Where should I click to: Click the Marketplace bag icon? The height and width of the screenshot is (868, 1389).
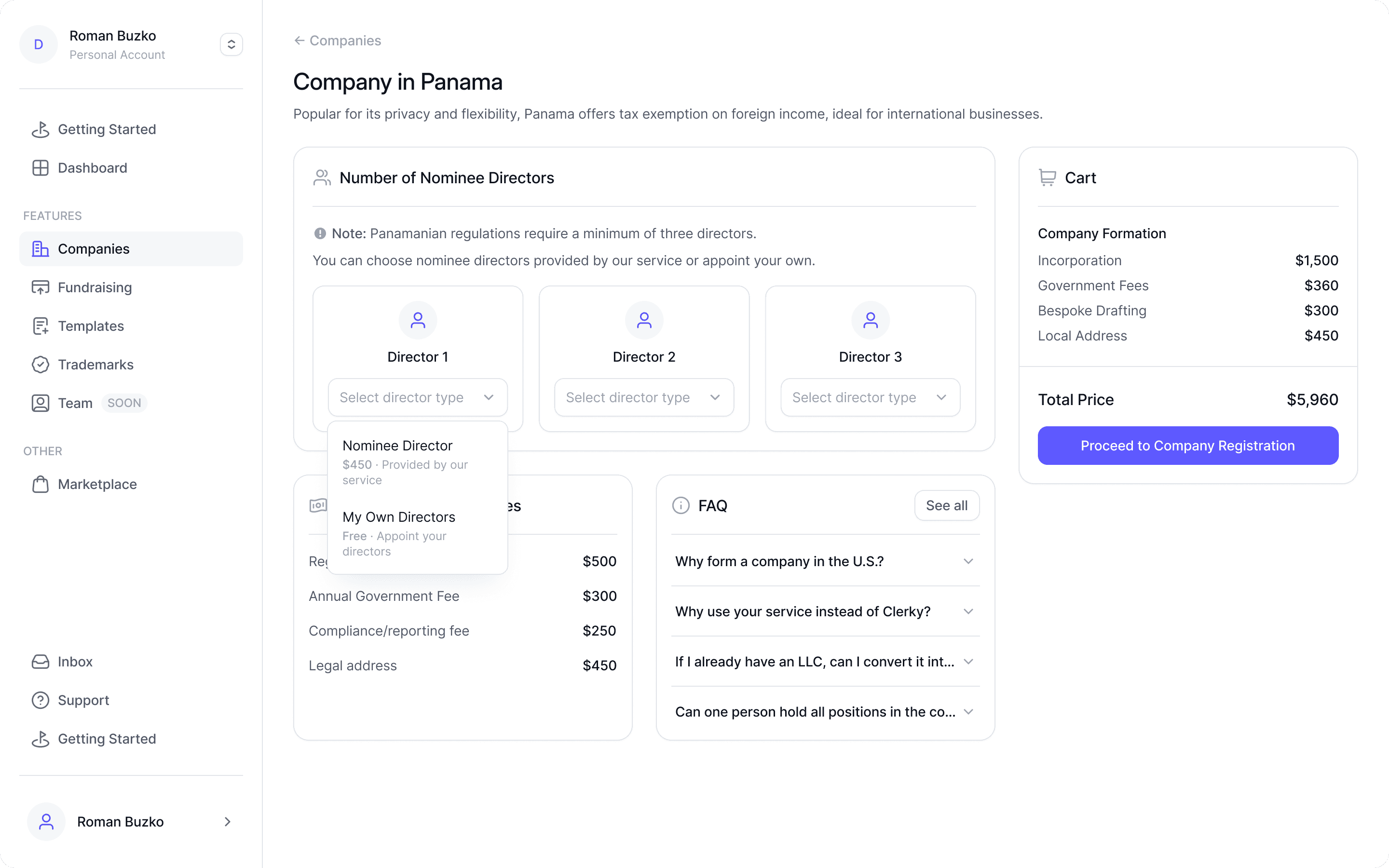coord(40,484)
